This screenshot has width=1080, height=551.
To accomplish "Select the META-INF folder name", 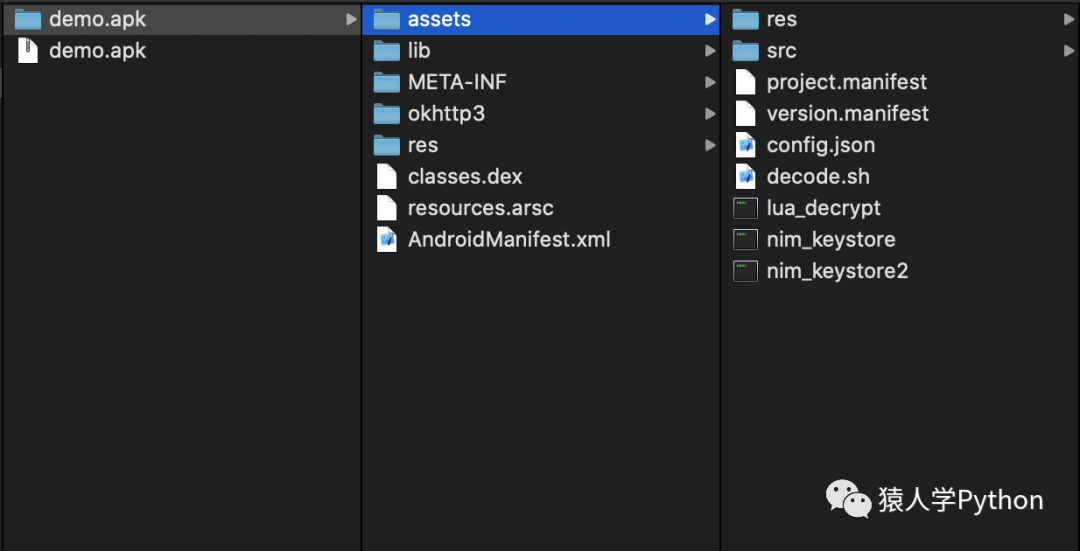I will [457, 83].
